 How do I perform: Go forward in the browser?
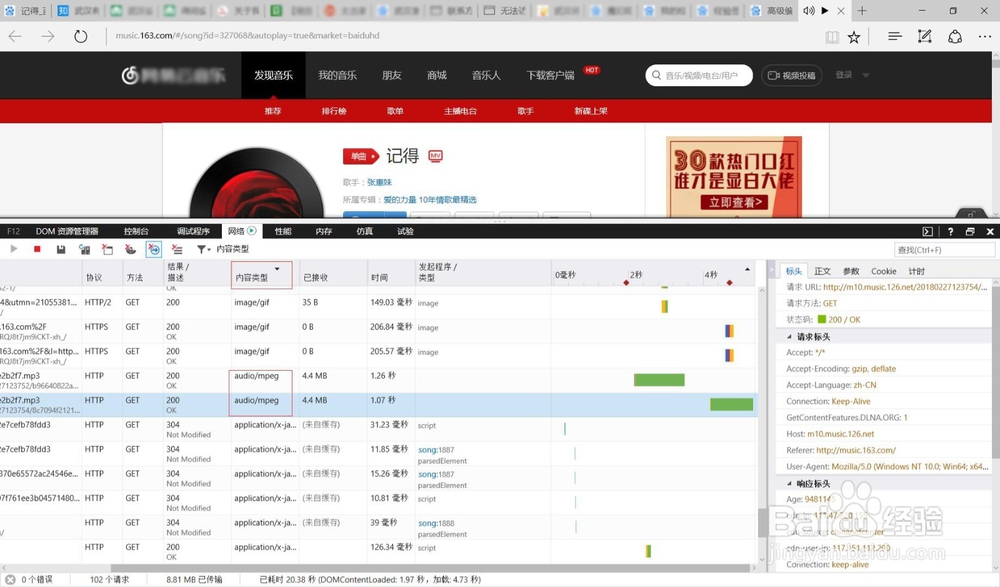[x=48, y=36]
